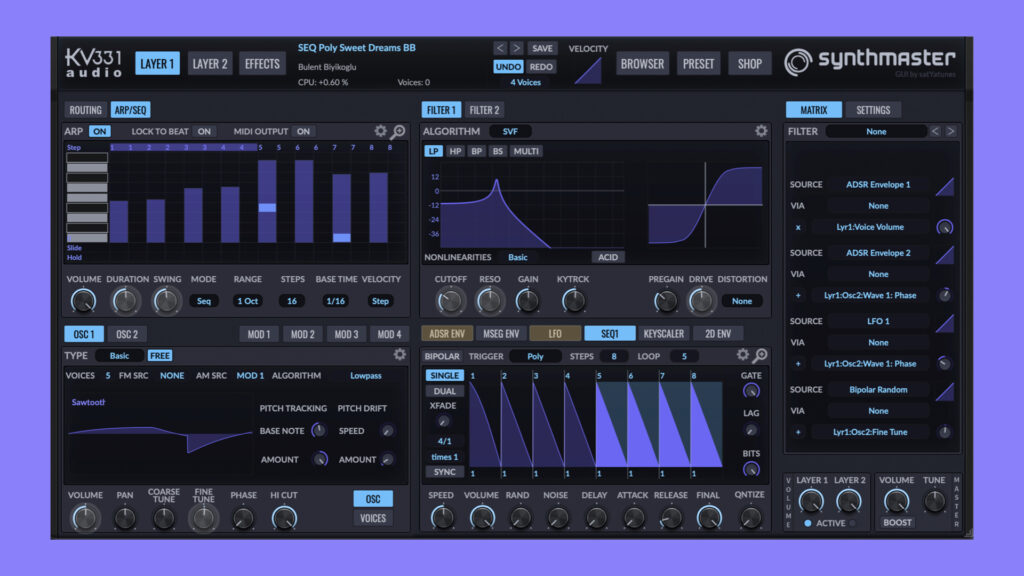Open the matrix Filter None dropdown
The image size is (1024, 576).
(x=876, y=131)
